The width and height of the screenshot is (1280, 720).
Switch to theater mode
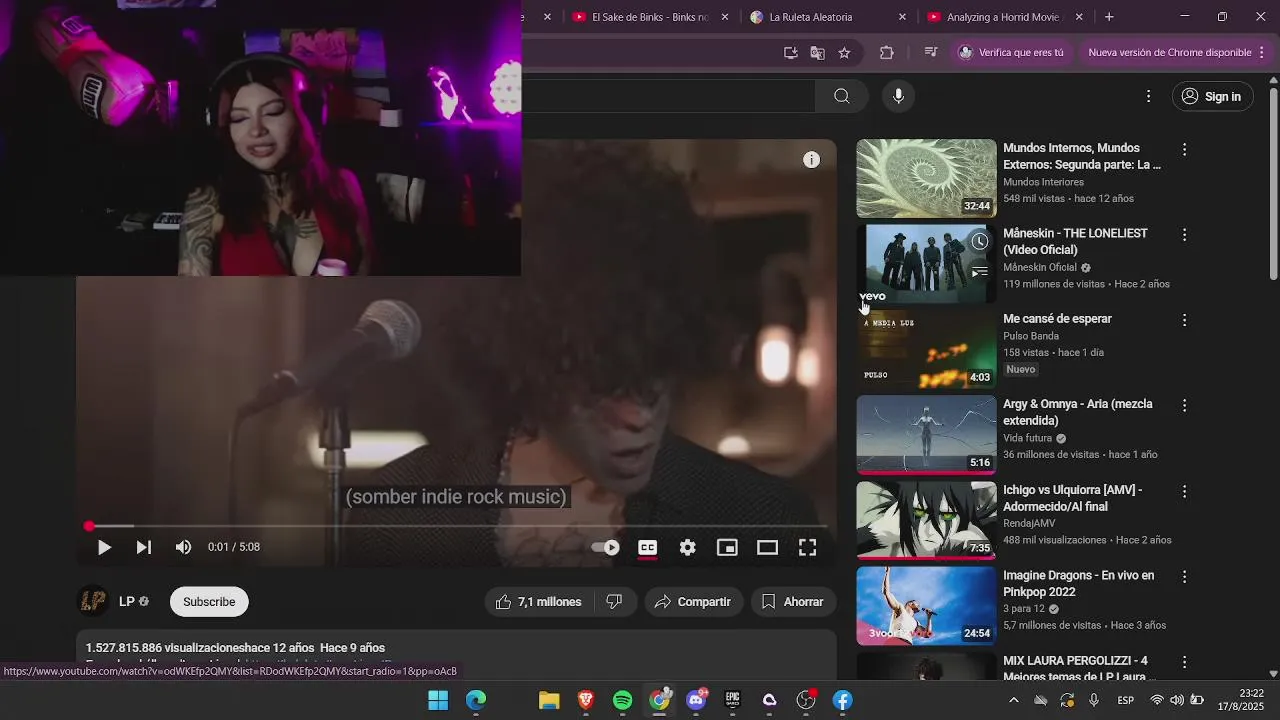[x=768, y=547]
